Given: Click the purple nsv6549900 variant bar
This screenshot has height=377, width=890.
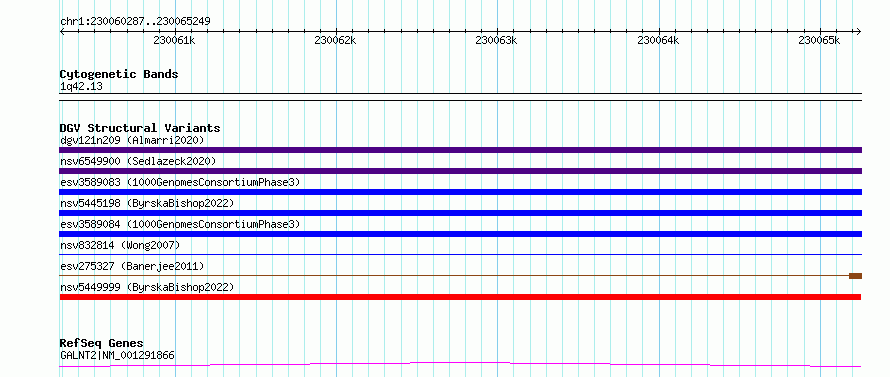Looking at the screenshot, I should point(461,171).
